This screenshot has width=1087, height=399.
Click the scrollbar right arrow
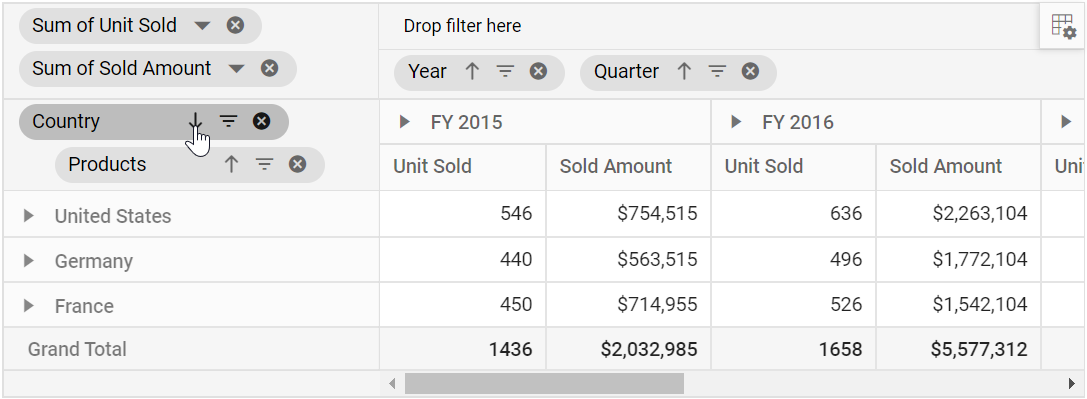pos(1072,384)
